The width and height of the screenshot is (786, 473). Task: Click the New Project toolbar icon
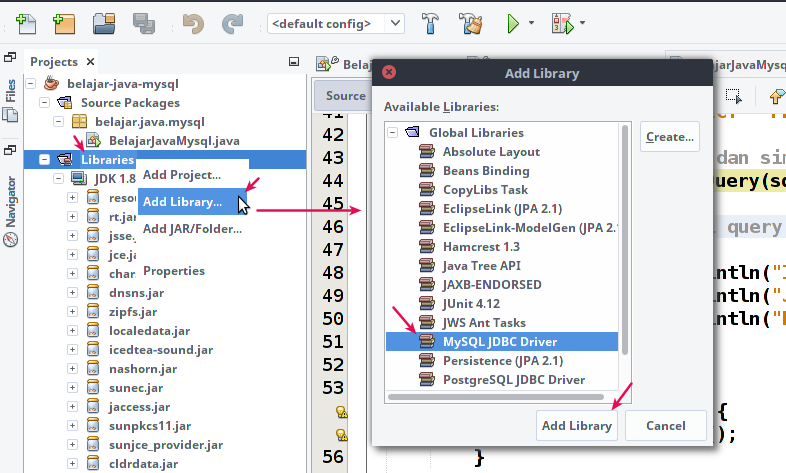(x=64, y=24)
